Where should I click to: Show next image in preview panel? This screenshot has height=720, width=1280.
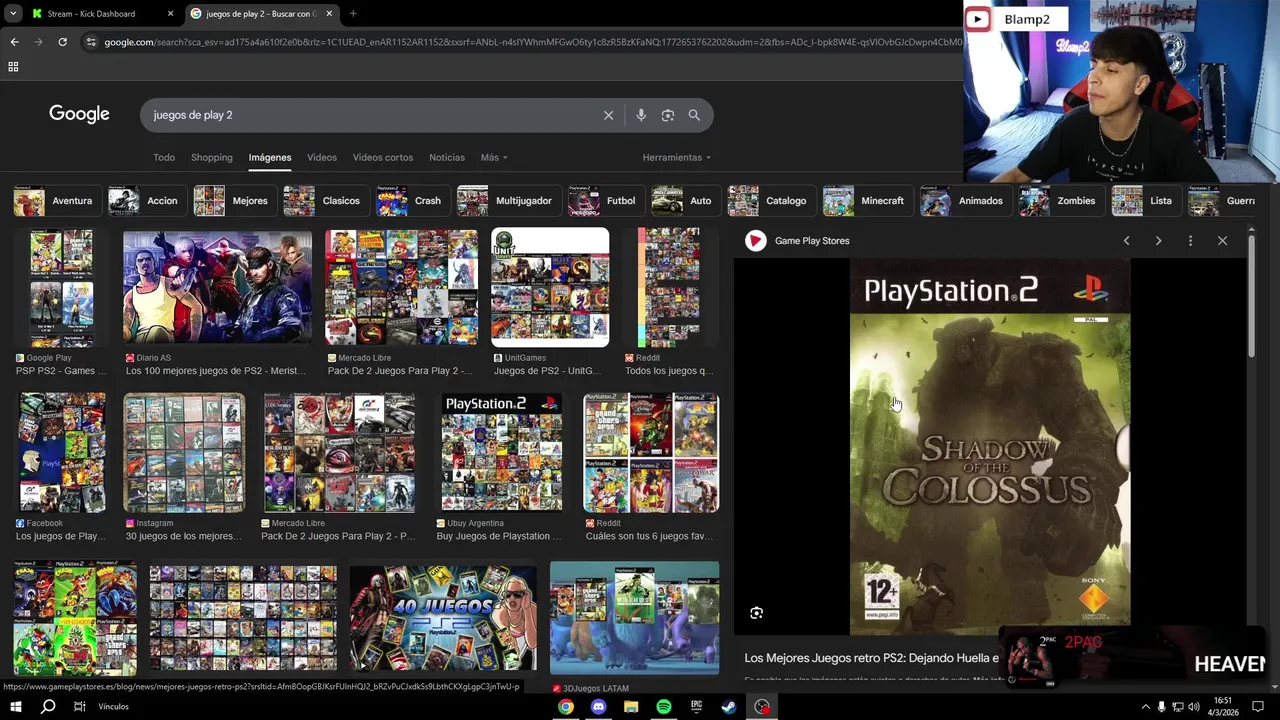(x=1158, y=241)
